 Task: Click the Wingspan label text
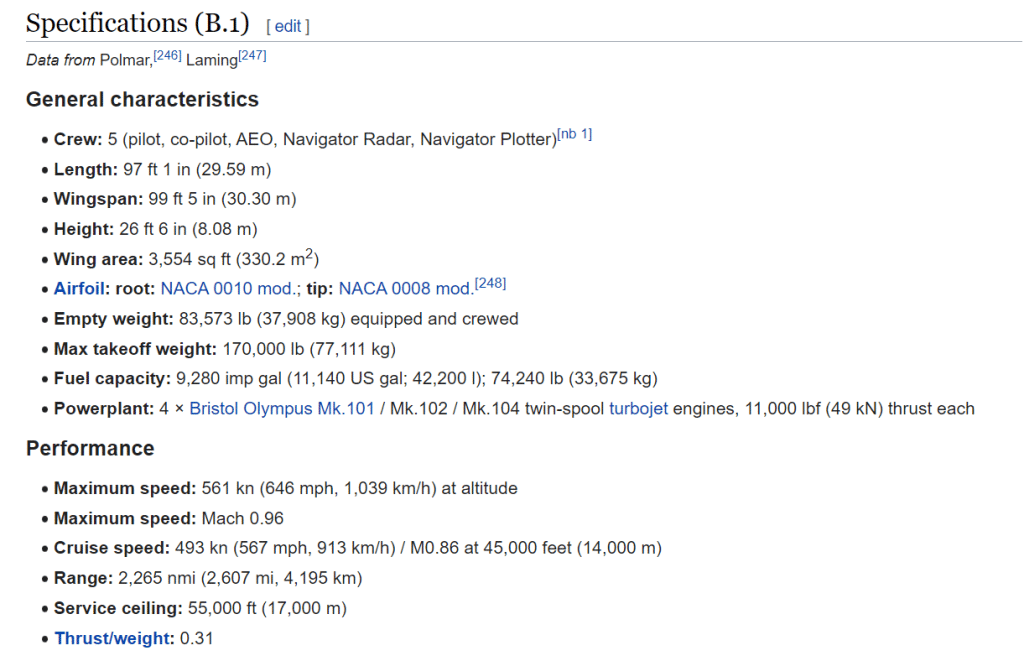pyautogui.click(x=98, y=199)
